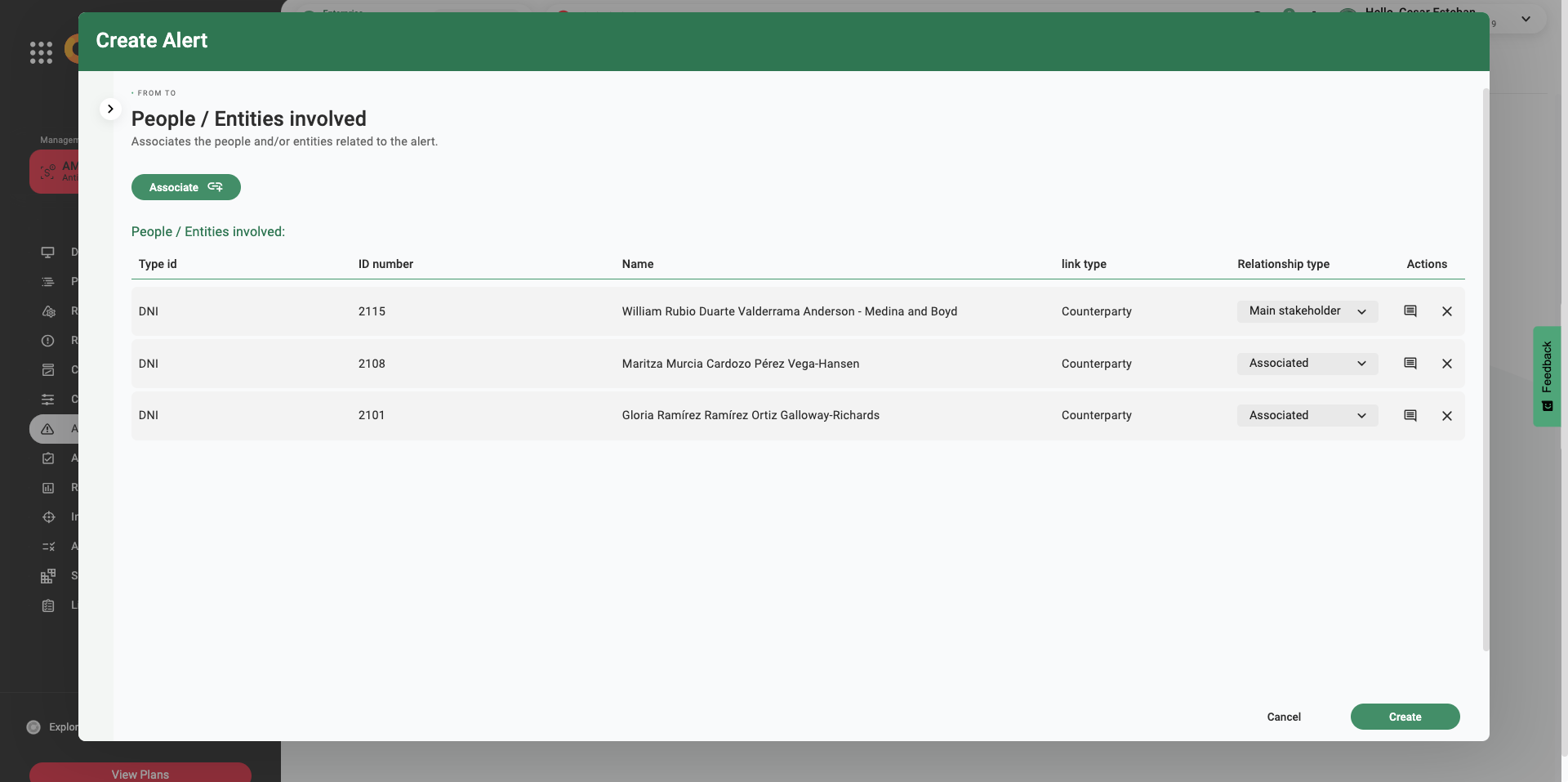The image size is (1568, 782).
Task: Select the alerts warning-triangle sidebar item
Action: point(48,429)
